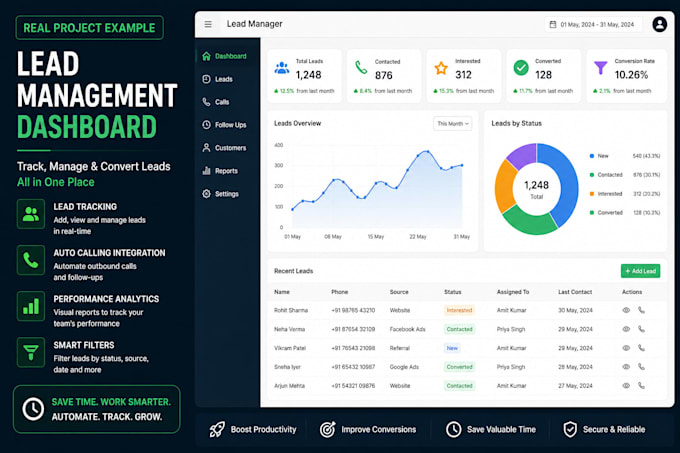Open the hamburger menu icon

click(208, 24)
